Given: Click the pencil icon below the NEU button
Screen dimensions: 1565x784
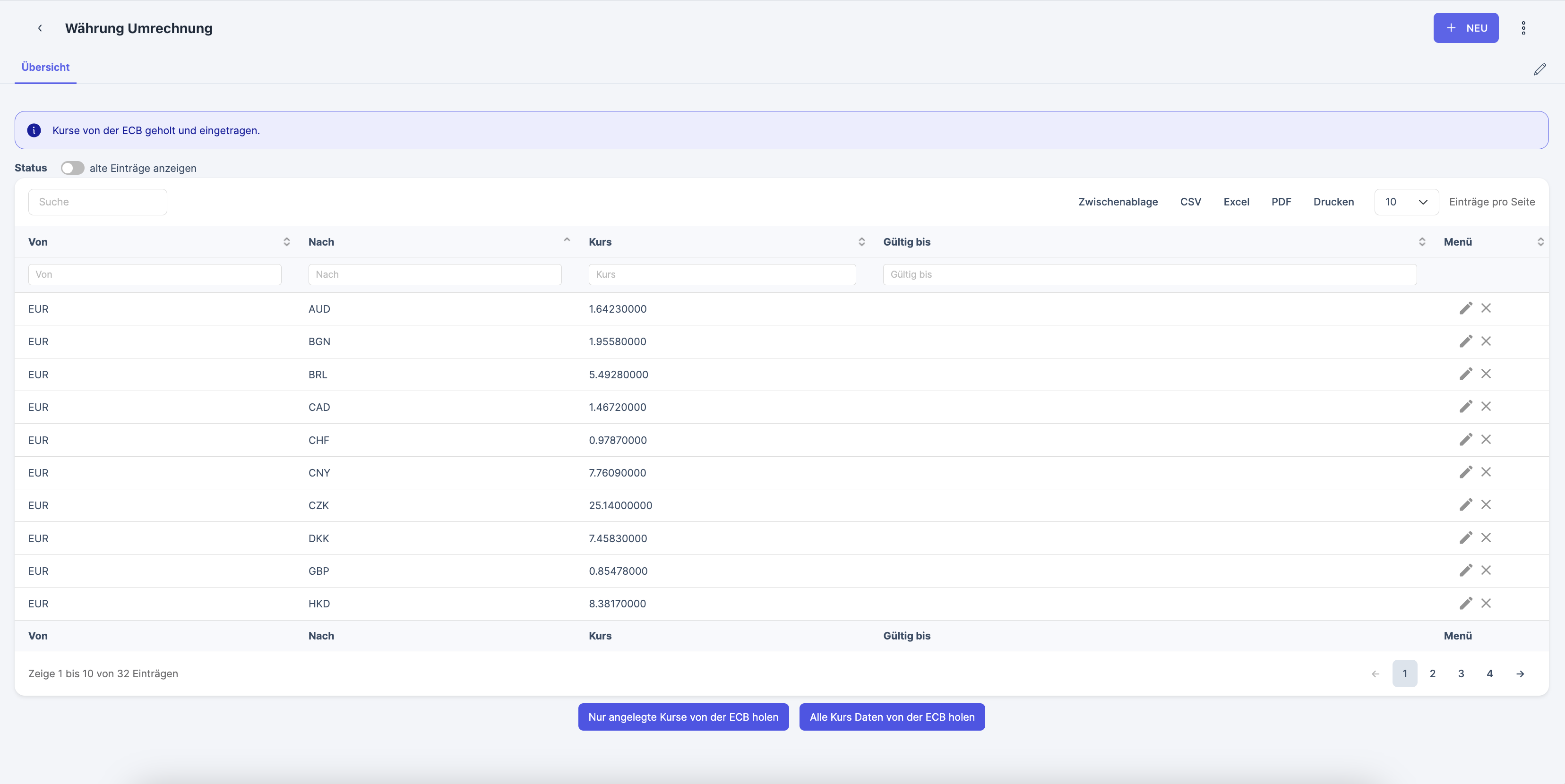Looking at the screenshot, I should click(1539, 69).
